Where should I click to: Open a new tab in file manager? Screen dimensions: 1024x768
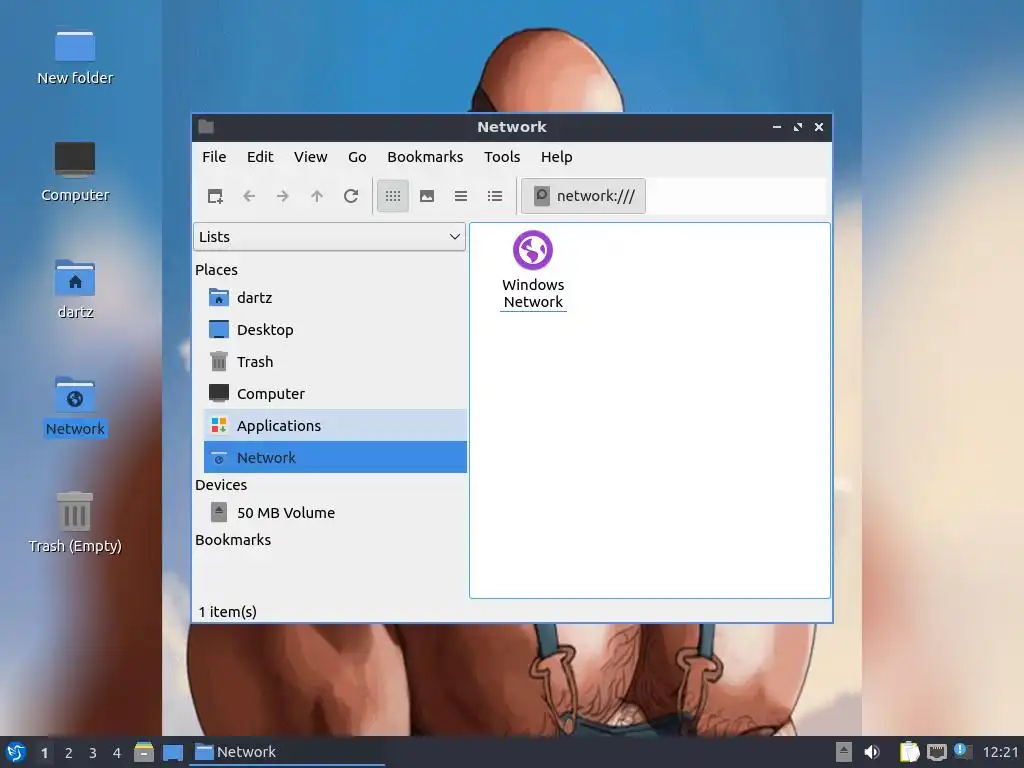pos(215,196)
